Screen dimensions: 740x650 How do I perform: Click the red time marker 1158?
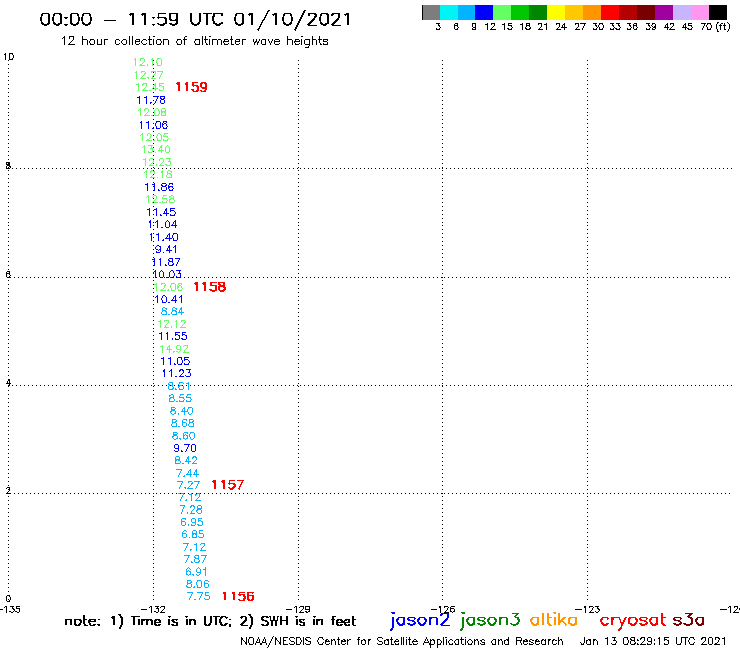coord(210,287)
